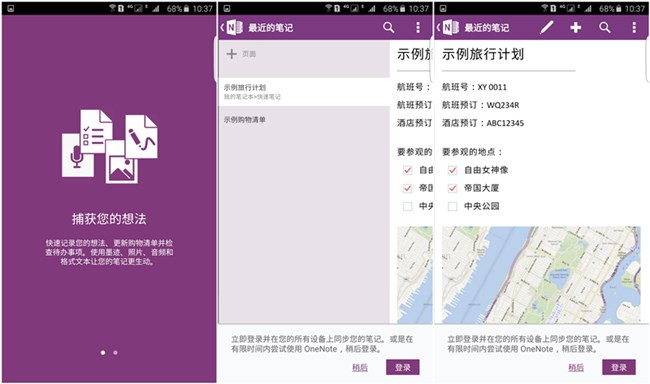Viewport: 650px width, 384px height.
Task: Tap the back chevron in the middle screen header
Action: (223, 28)
